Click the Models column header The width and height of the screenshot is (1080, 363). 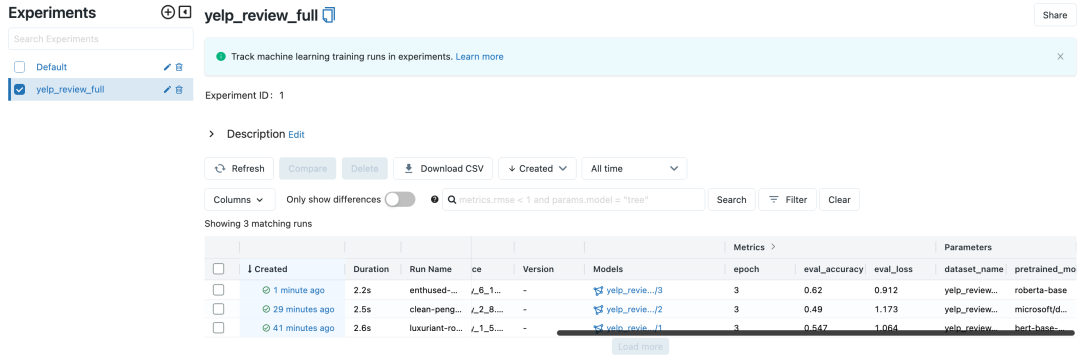pyautogui.click(x=608, y=269)
